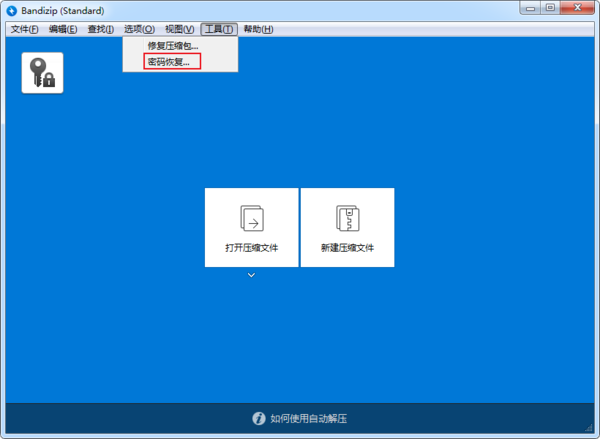Open the 帮助(H) menu
The height and width of the screenshot is (439, 600).
click(x=258, y=29)
